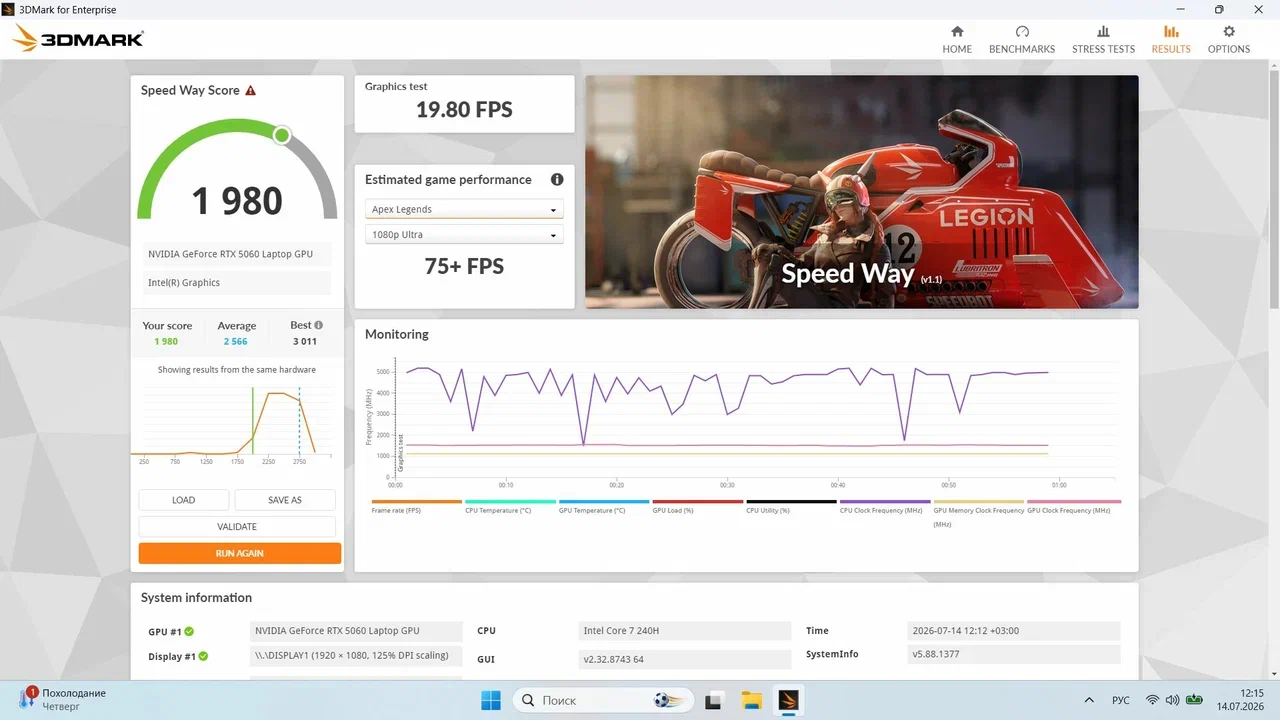The image size is (1280, 720).
Task: Click the Save As button
Action: point(285,500)
